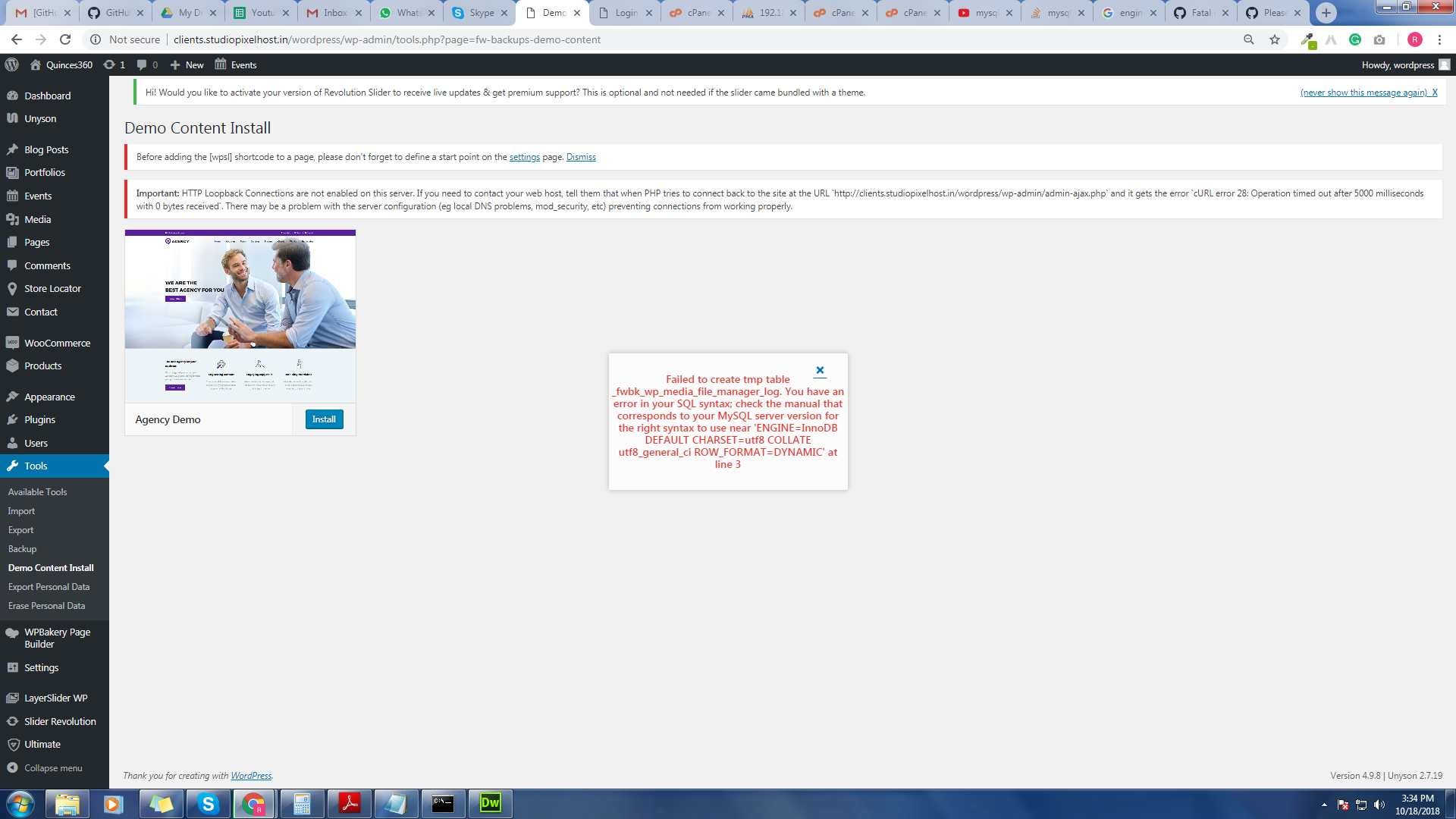This screenshot has width=1456, height=819.
Task: Launch Dreamweaver from the taskbar
Action: 490,803
